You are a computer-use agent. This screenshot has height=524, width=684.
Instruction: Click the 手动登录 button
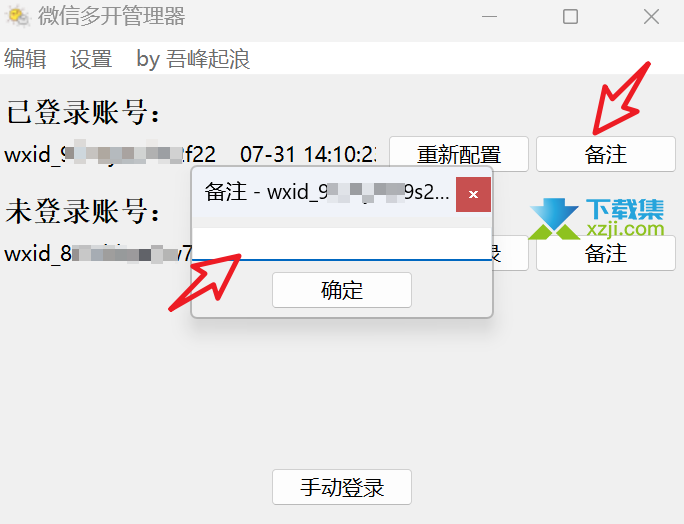coord(342,487)
